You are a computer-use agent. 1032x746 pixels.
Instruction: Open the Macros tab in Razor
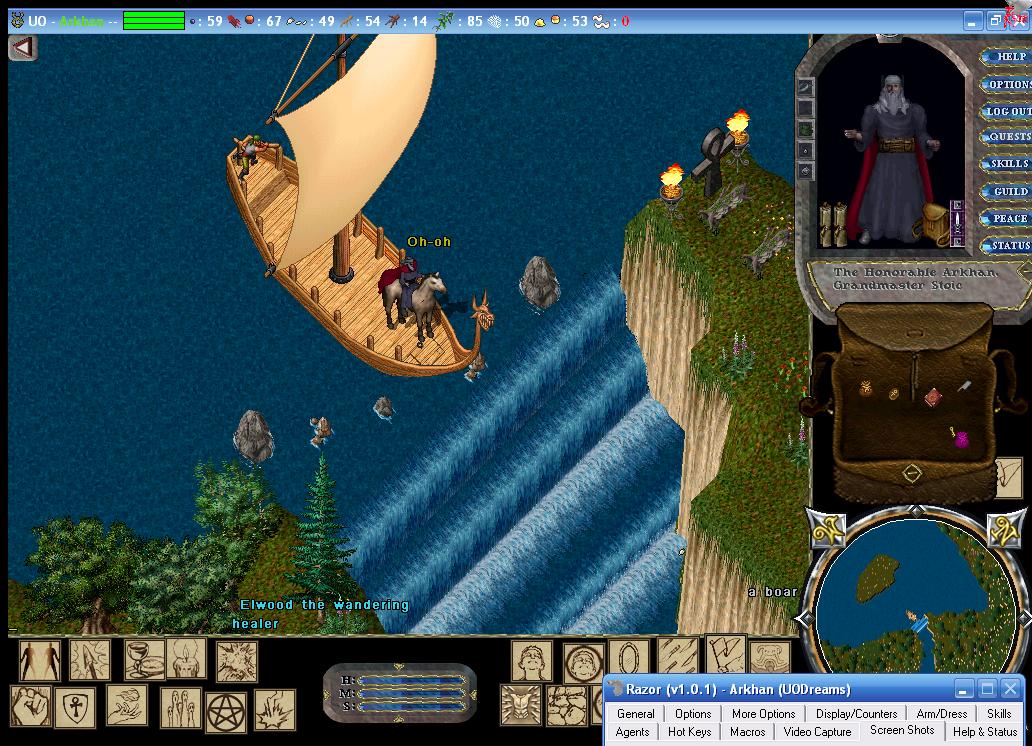tap(747, 732)
